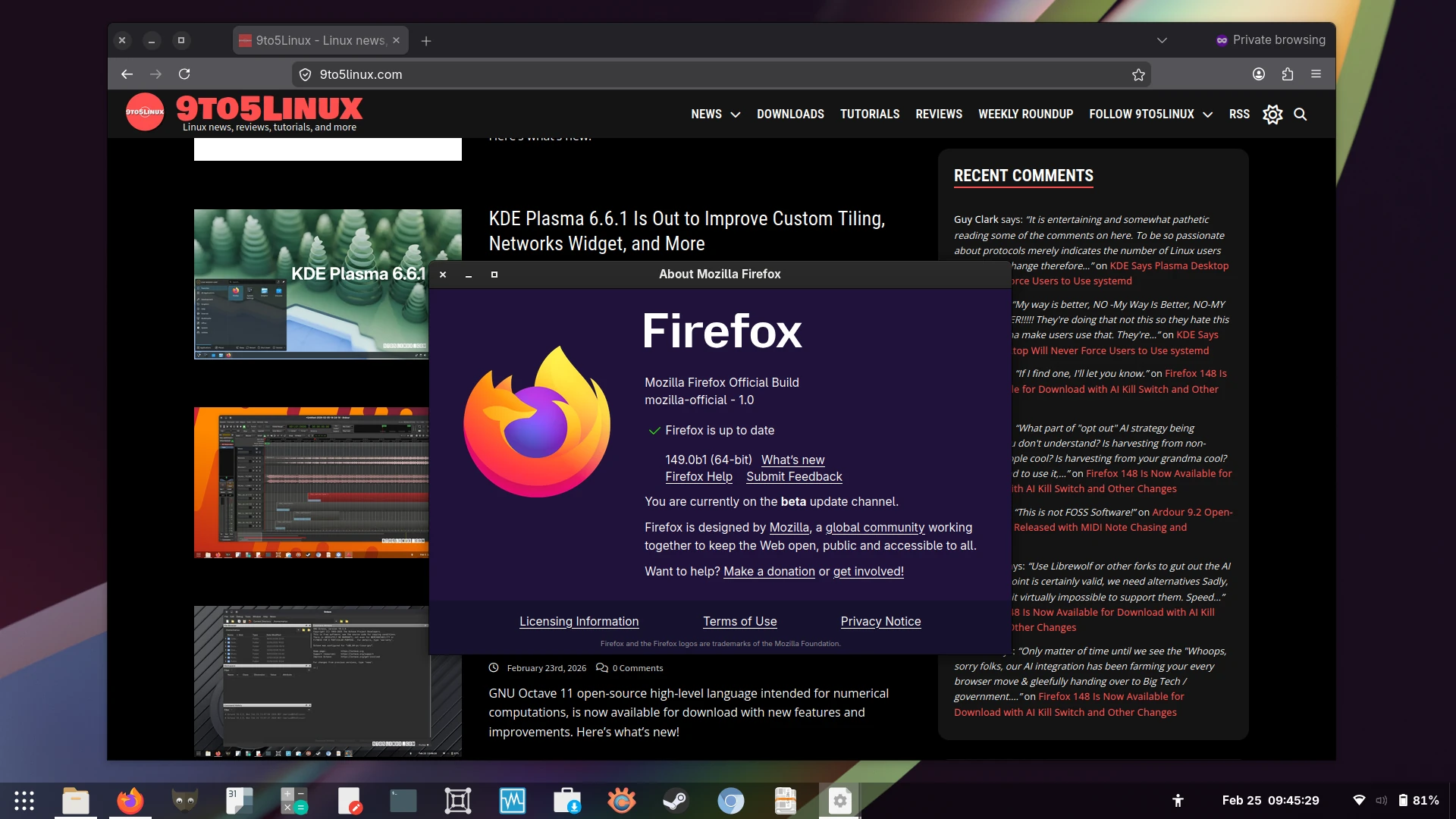This screenshot has width=1456, height=819.
Task: Click the What's new link
Action: pyautogui.click(x=792, y=460)
